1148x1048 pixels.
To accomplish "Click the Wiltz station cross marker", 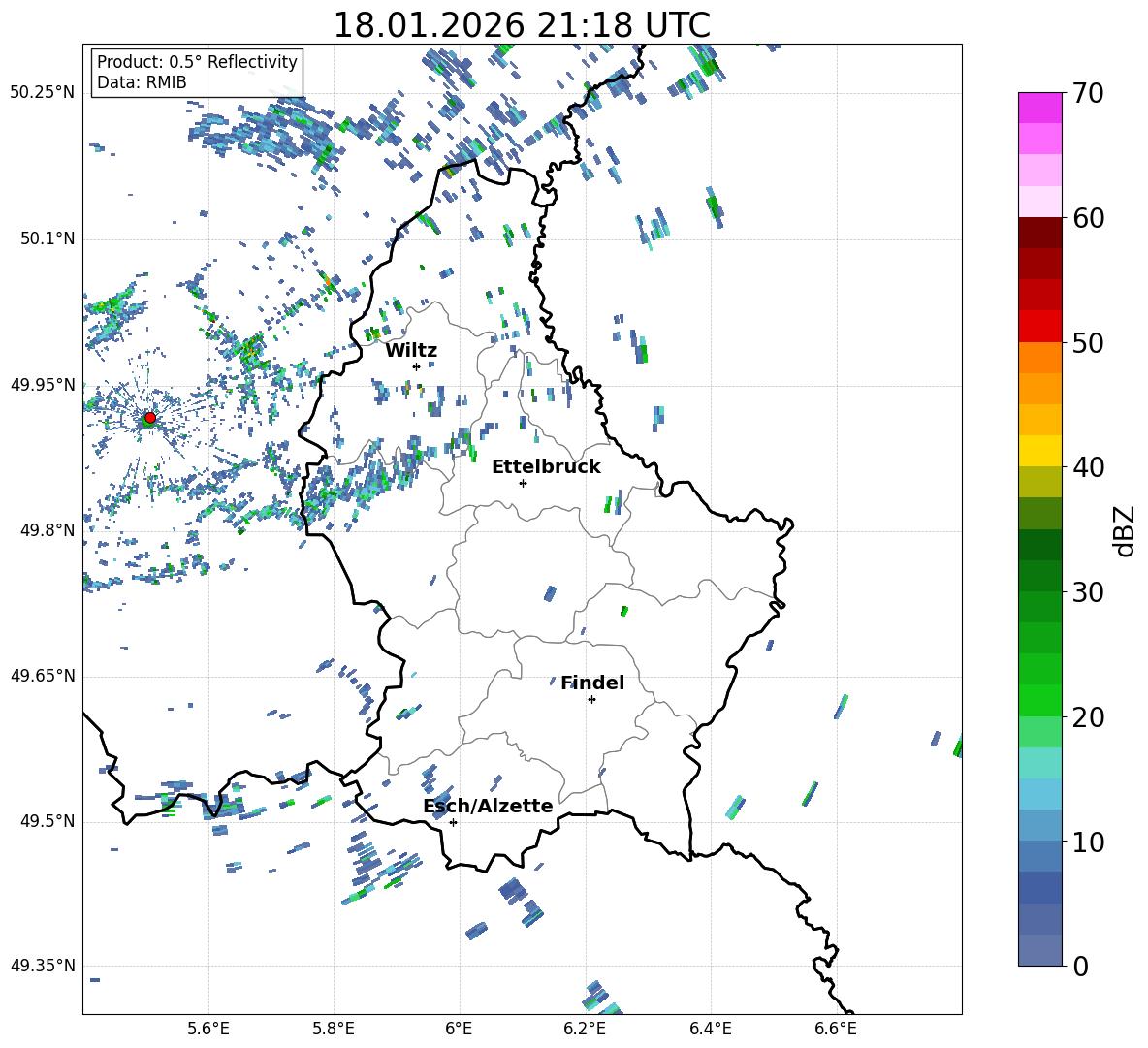I will (x=416, y=366).
